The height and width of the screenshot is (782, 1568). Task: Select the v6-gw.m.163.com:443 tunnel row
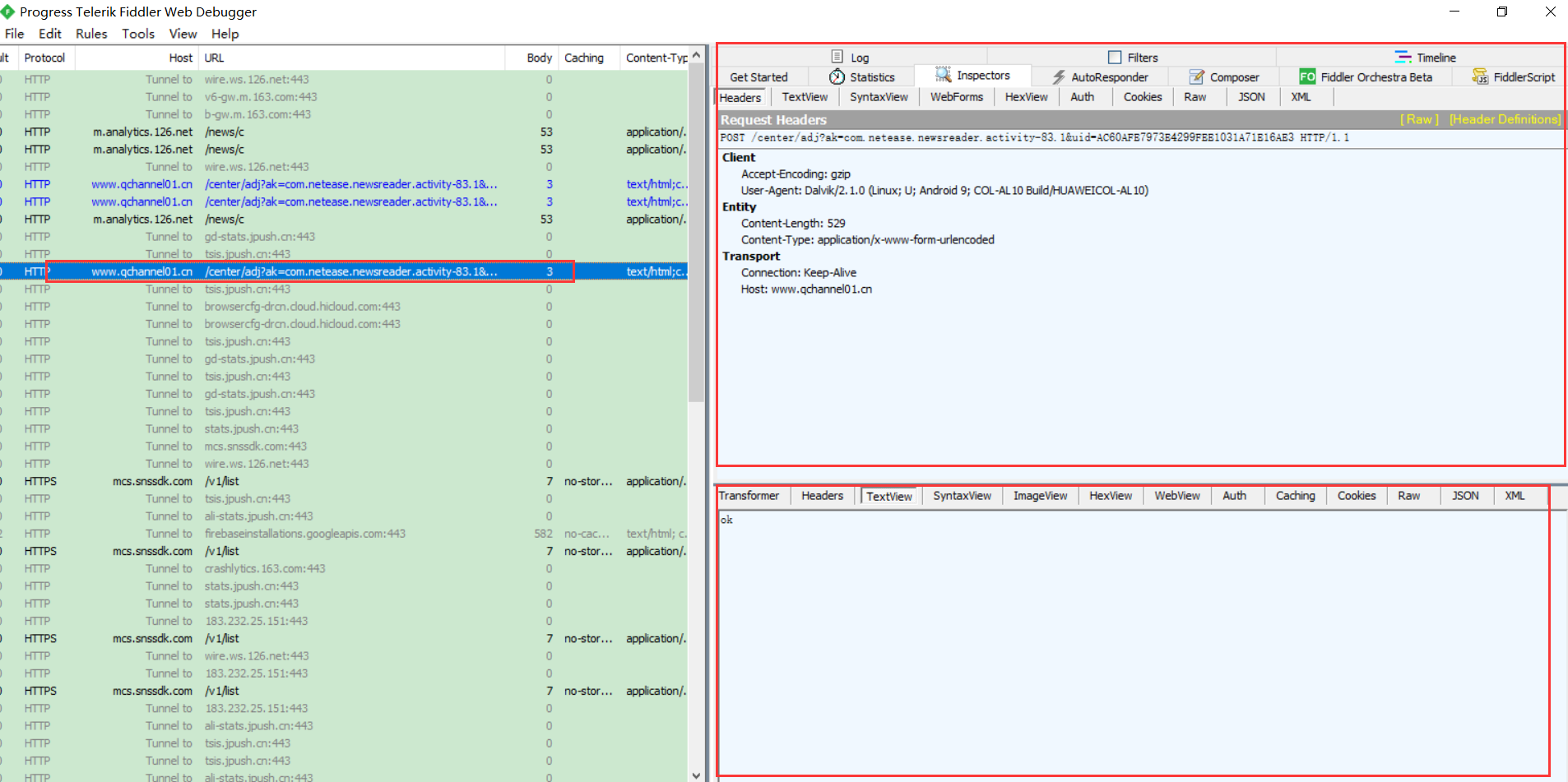pos(344,97)
